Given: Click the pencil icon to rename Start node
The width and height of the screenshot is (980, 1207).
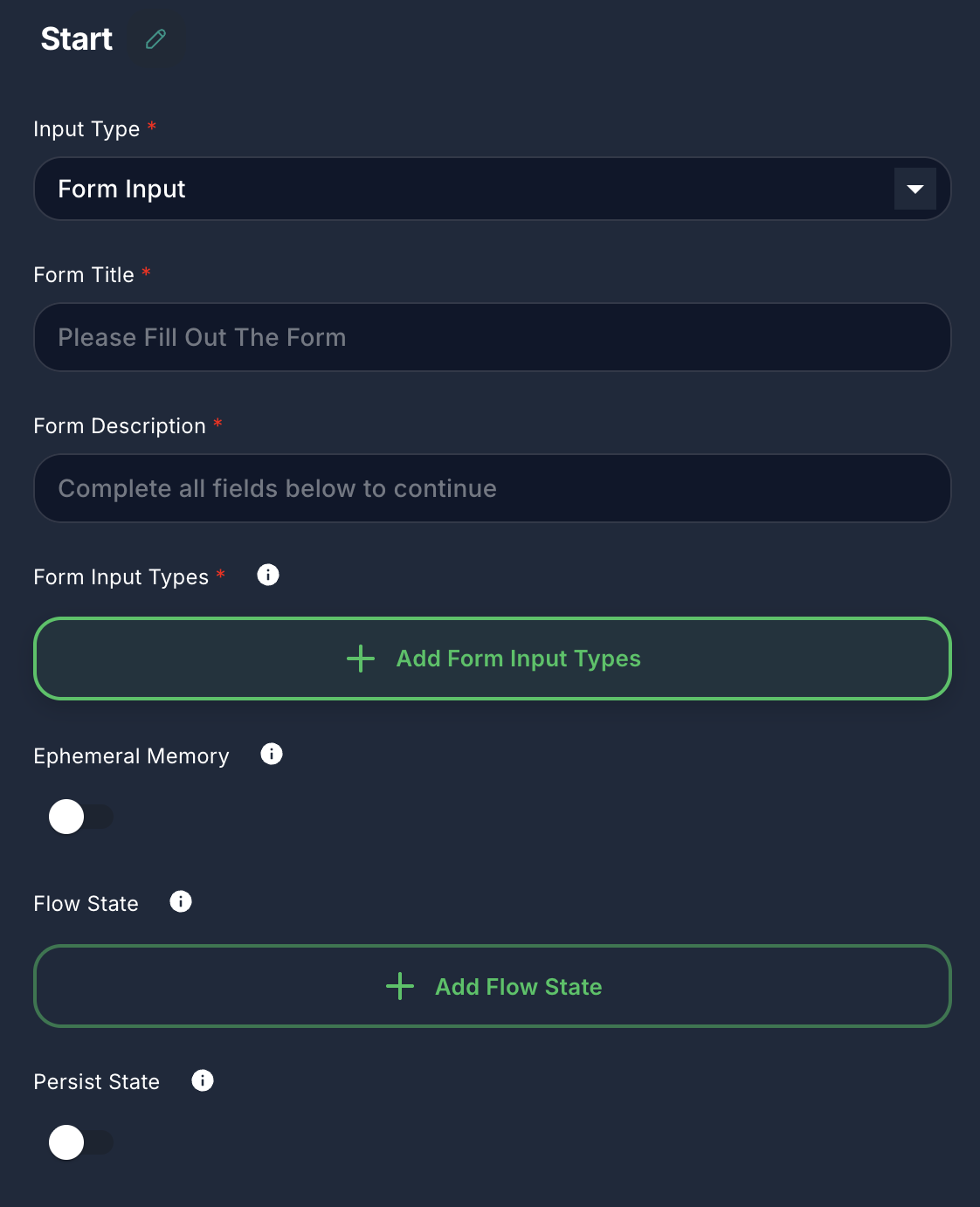Looking at the screenshot, I should coord(155,38).
